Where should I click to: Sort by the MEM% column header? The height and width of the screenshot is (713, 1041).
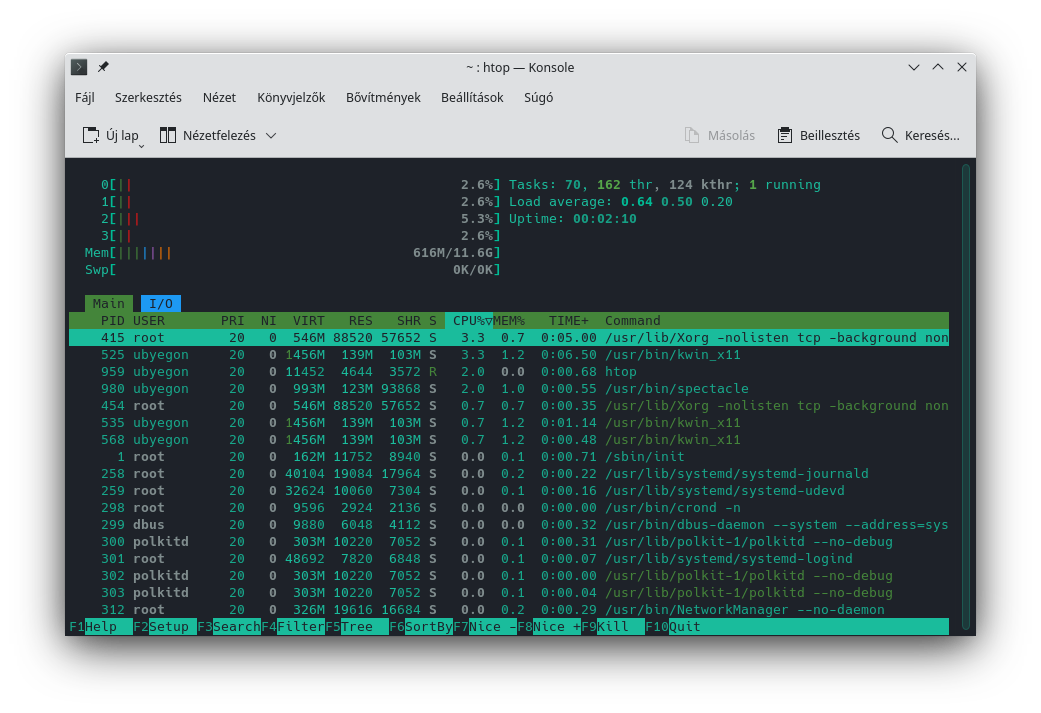[x=509, y=321]
